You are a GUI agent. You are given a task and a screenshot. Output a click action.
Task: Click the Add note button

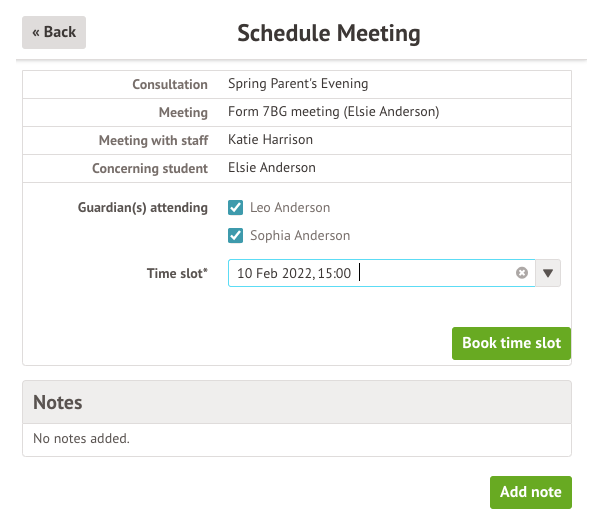pos(530,492)
